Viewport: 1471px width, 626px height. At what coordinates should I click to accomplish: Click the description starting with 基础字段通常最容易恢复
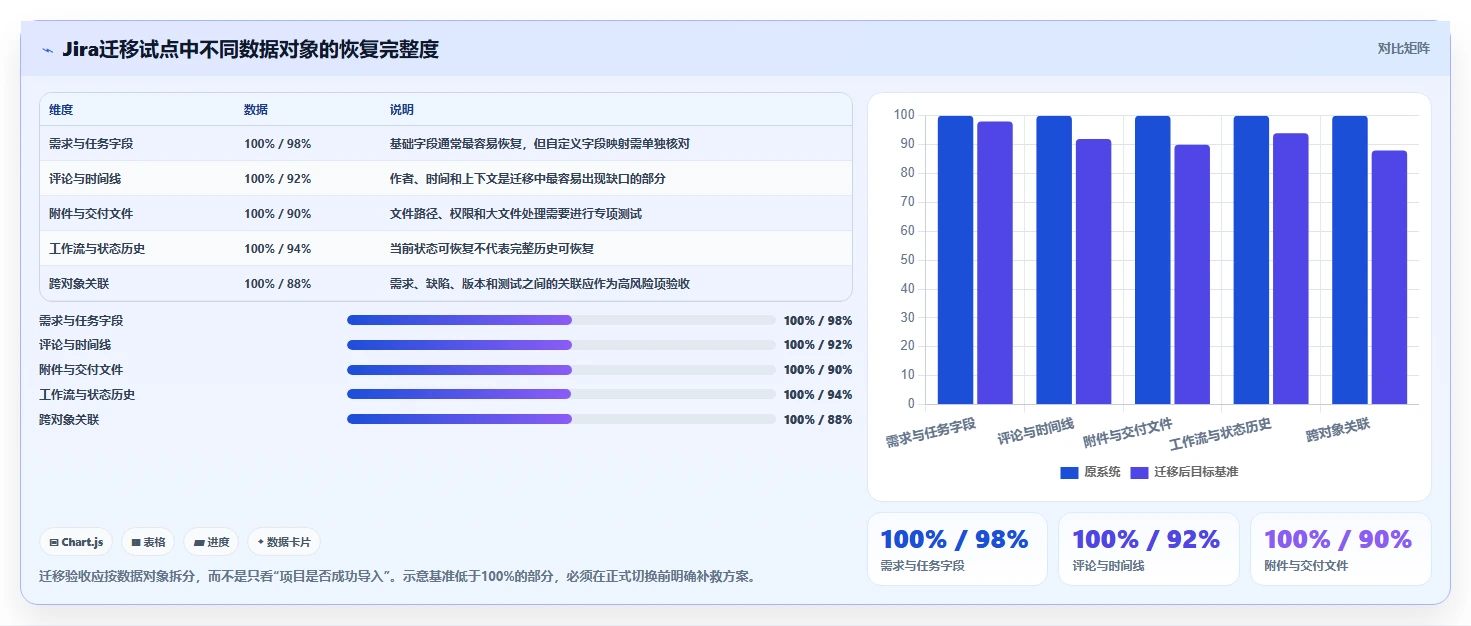540,144
